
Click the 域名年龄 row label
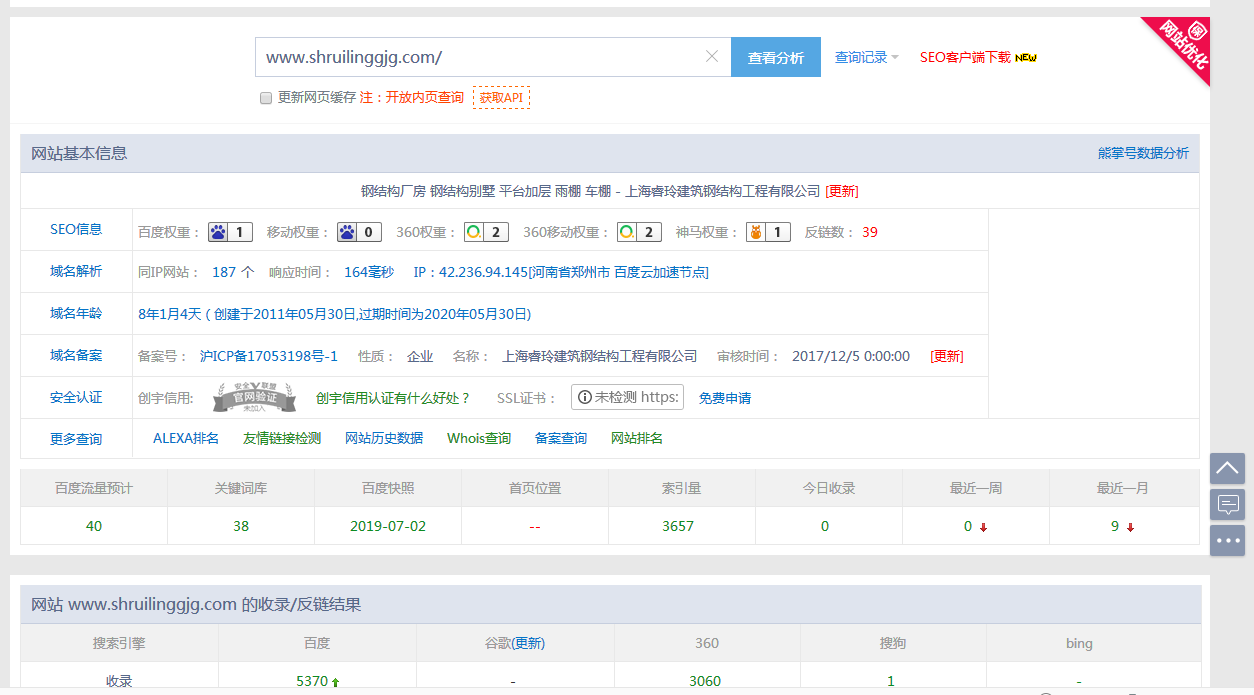click(x=76, y=313)
